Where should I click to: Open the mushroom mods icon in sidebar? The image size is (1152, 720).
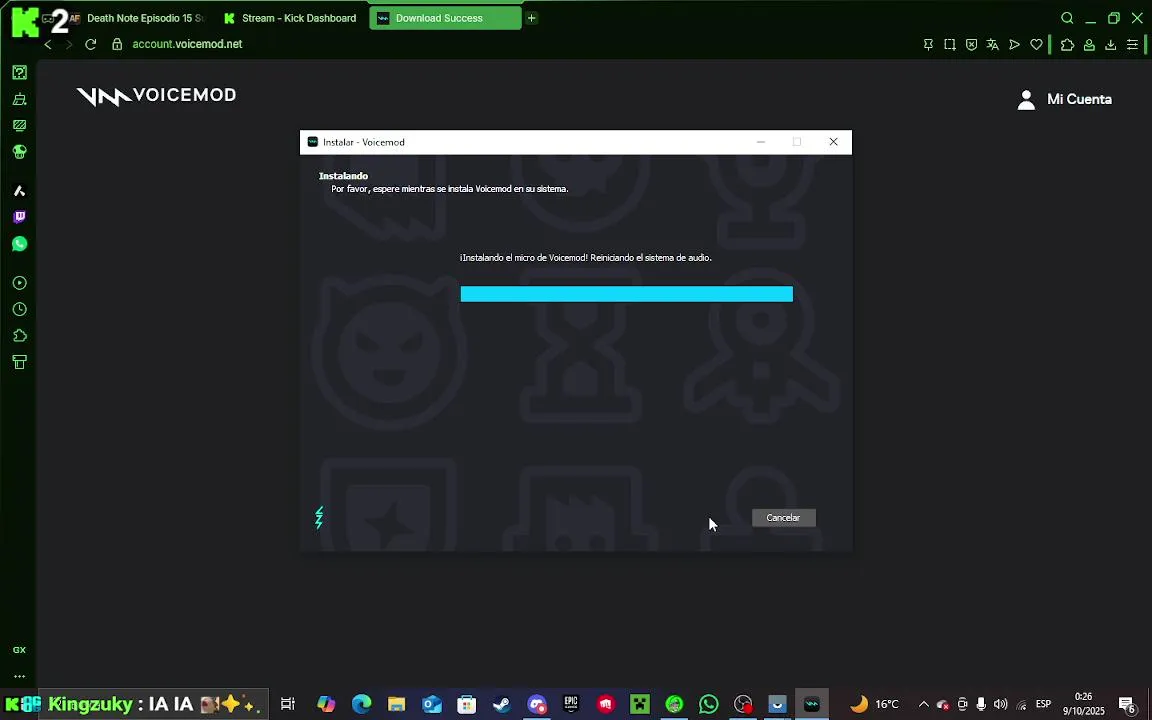click(20, 151)
